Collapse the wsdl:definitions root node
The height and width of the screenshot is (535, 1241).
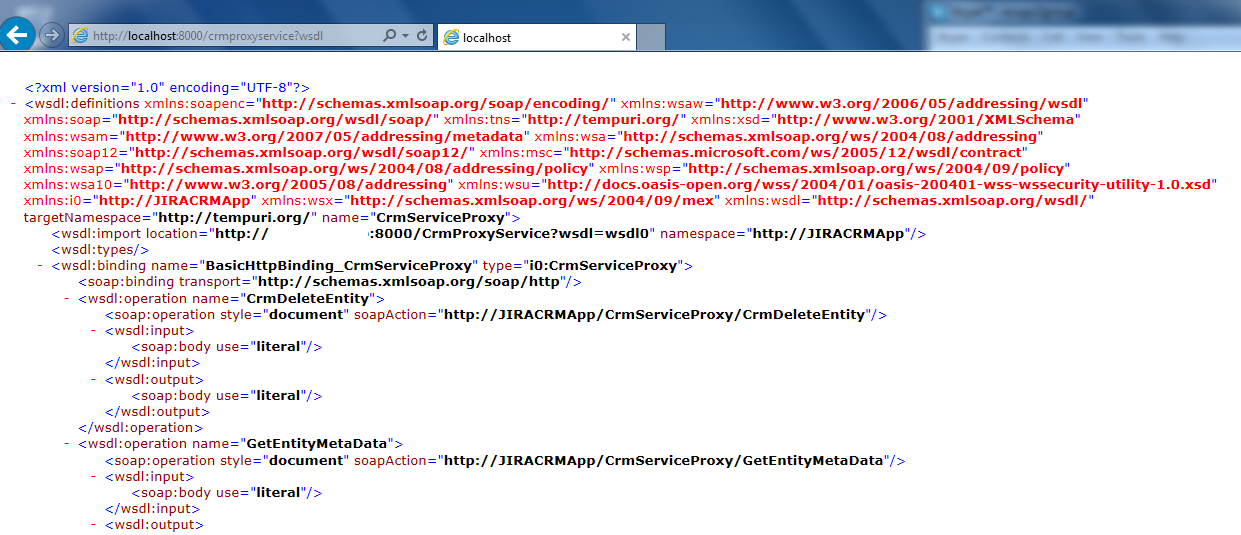pos(13,103)
